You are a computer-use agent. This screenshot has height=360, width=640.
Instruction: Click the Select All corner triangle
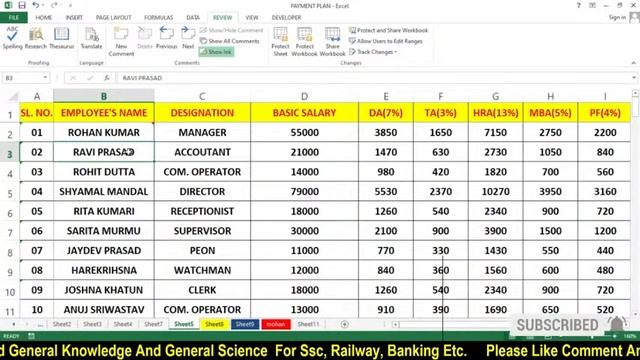click(14, 96)
